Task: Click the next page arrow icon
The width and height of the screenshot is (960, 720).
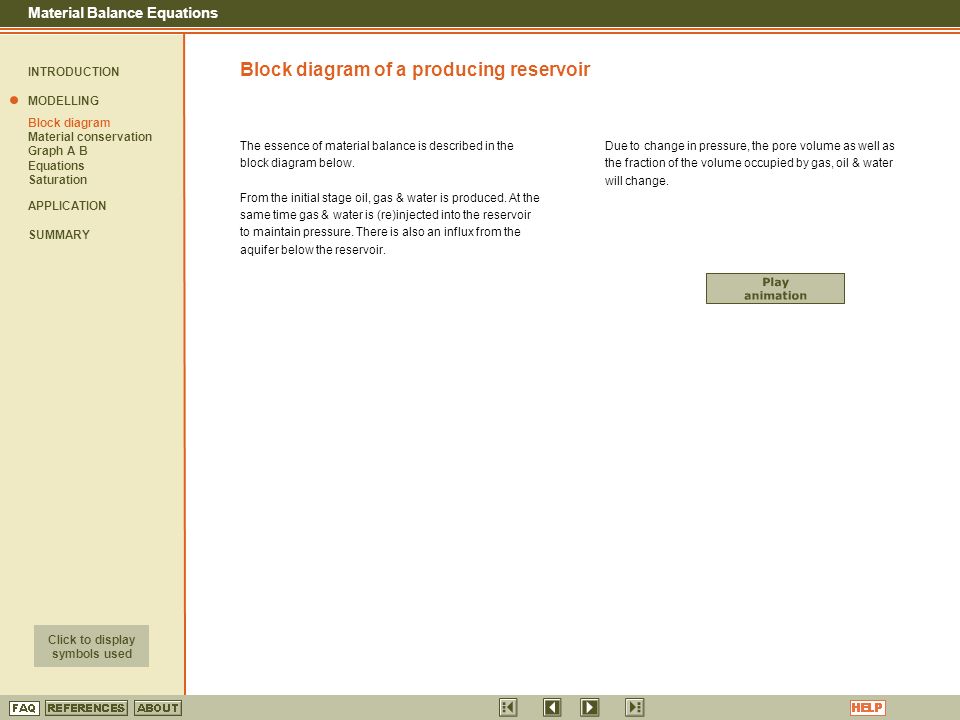Action: coord(590,707)
